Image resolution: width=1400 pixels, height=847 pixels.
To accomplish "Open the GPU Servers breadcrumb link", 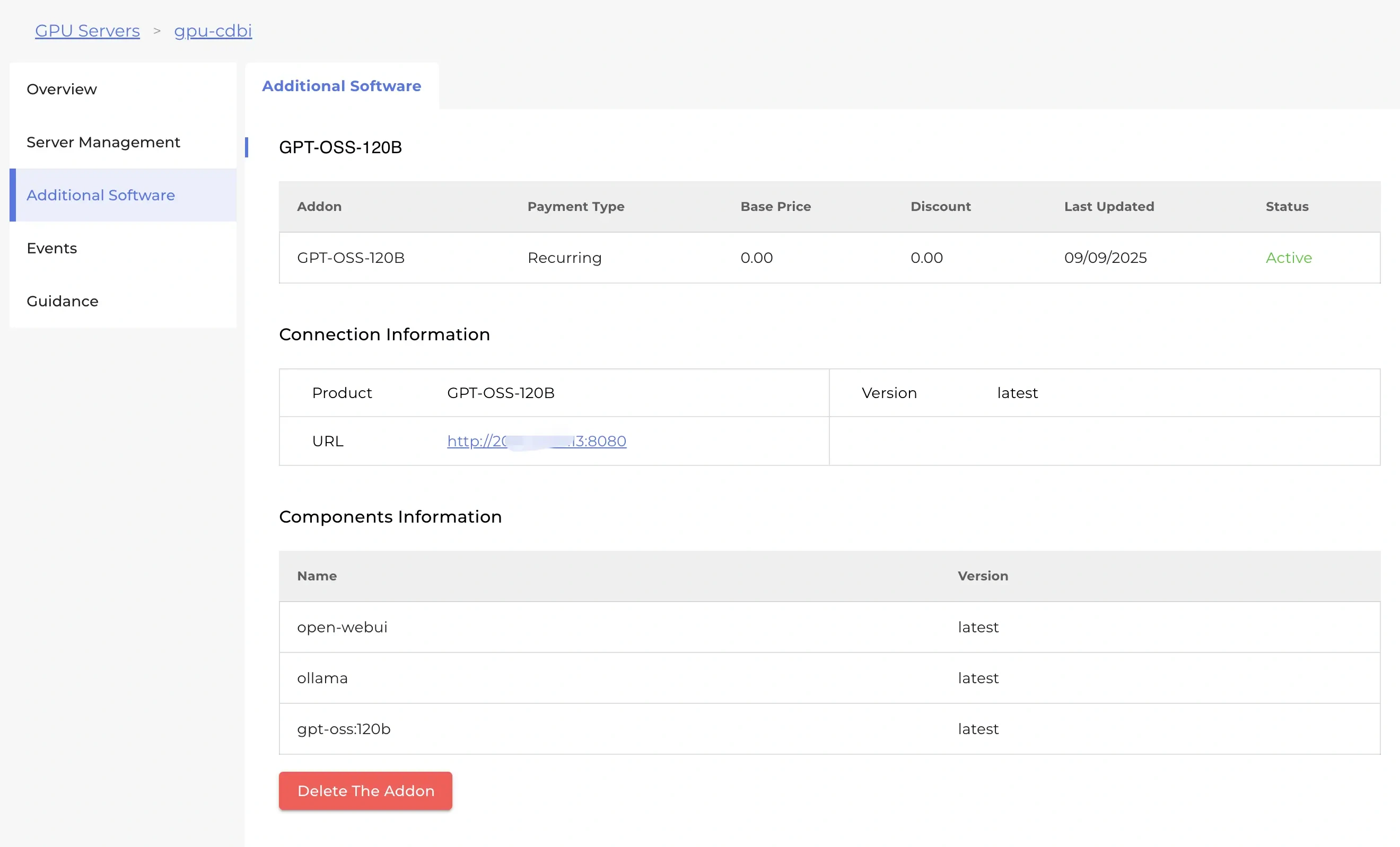I will [87, 31].
